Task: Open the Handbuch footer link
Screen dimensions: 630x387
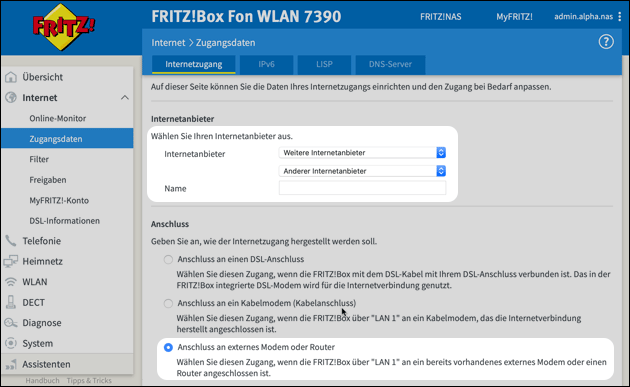Action: (x=42, y=380)
